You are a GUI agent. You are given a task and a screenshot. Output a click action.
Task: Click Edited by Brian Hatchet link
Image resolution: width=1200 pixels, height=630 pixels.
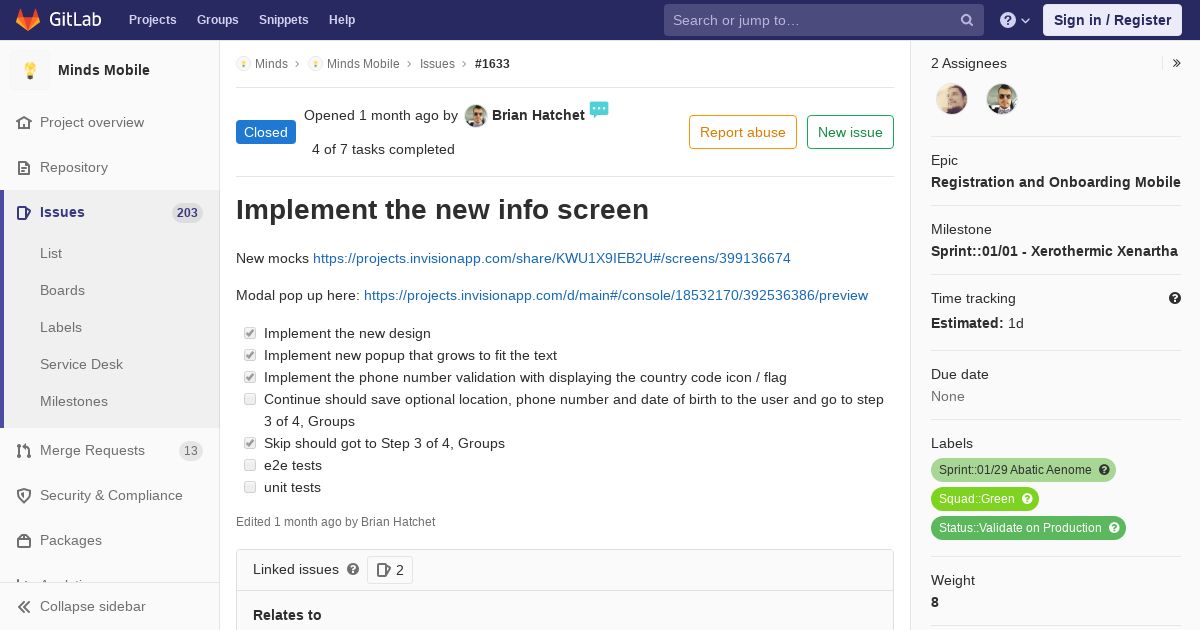coord(398,522)
